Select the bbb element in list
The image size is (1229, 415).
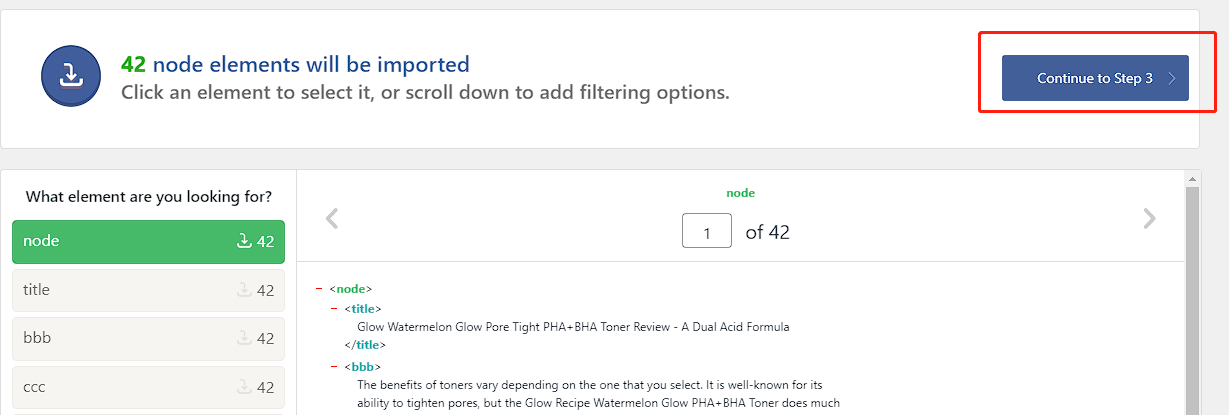[148, 338]
